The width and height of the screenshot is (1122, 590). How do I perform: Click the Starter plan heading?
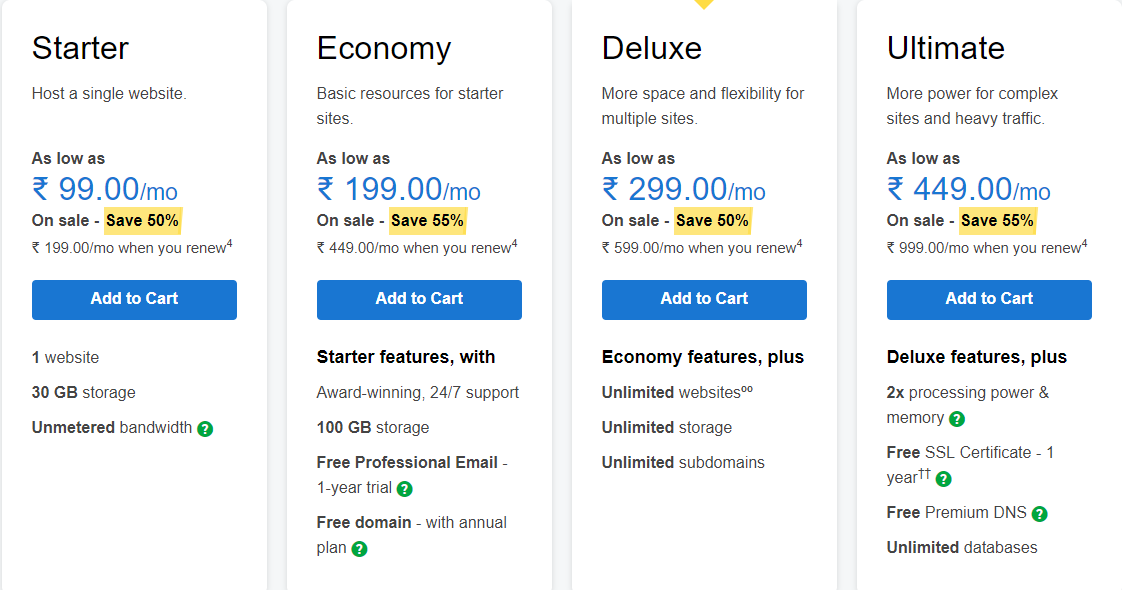pyautogui.click(x=80, y=48)
